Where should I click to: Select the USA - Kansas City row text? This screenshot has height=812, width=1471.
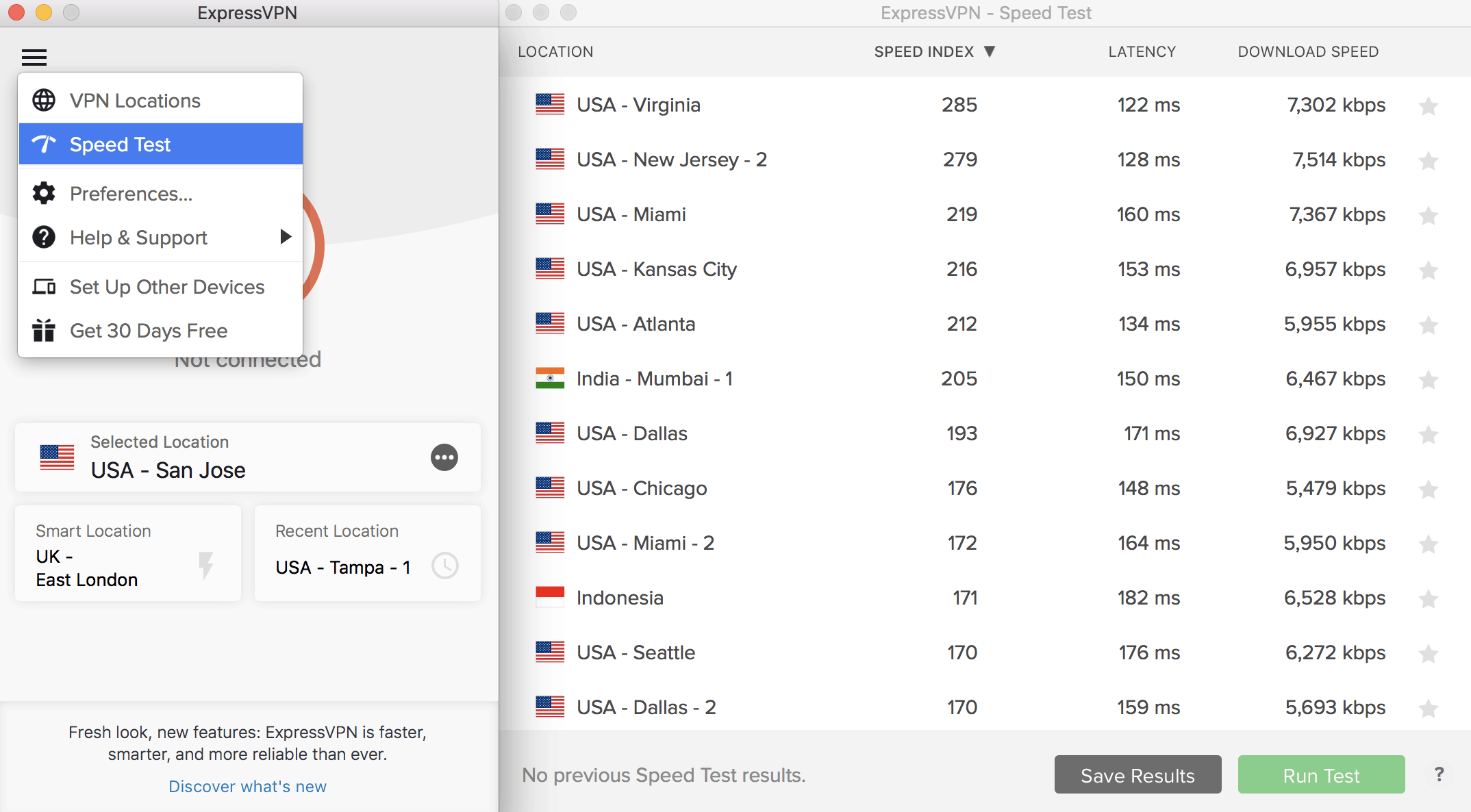pos(656,269)
